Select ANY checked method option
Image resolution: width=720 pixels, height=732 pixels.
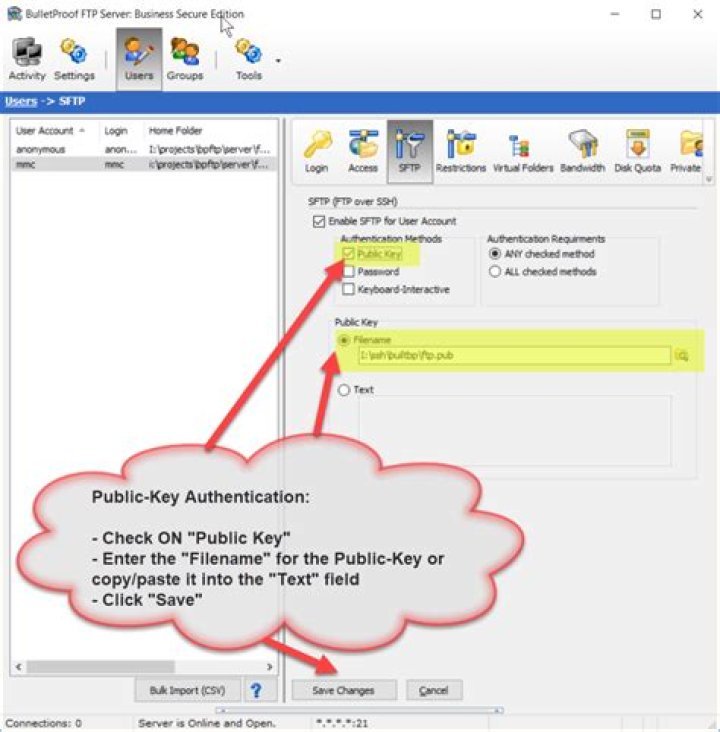pyautogui.click(x=495, y=254)
